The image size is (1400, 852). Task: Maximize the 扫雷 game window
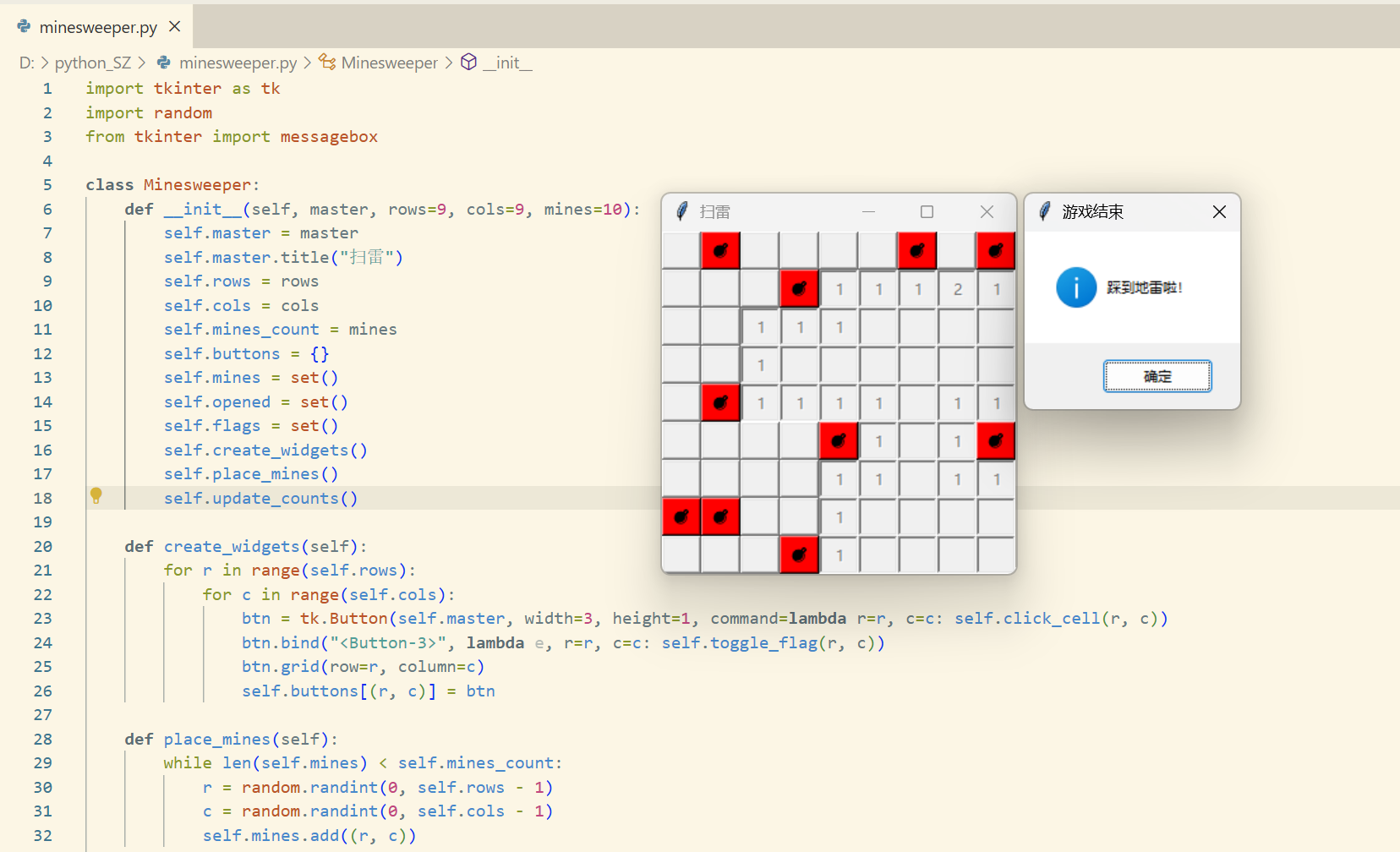tap(927, 212)
